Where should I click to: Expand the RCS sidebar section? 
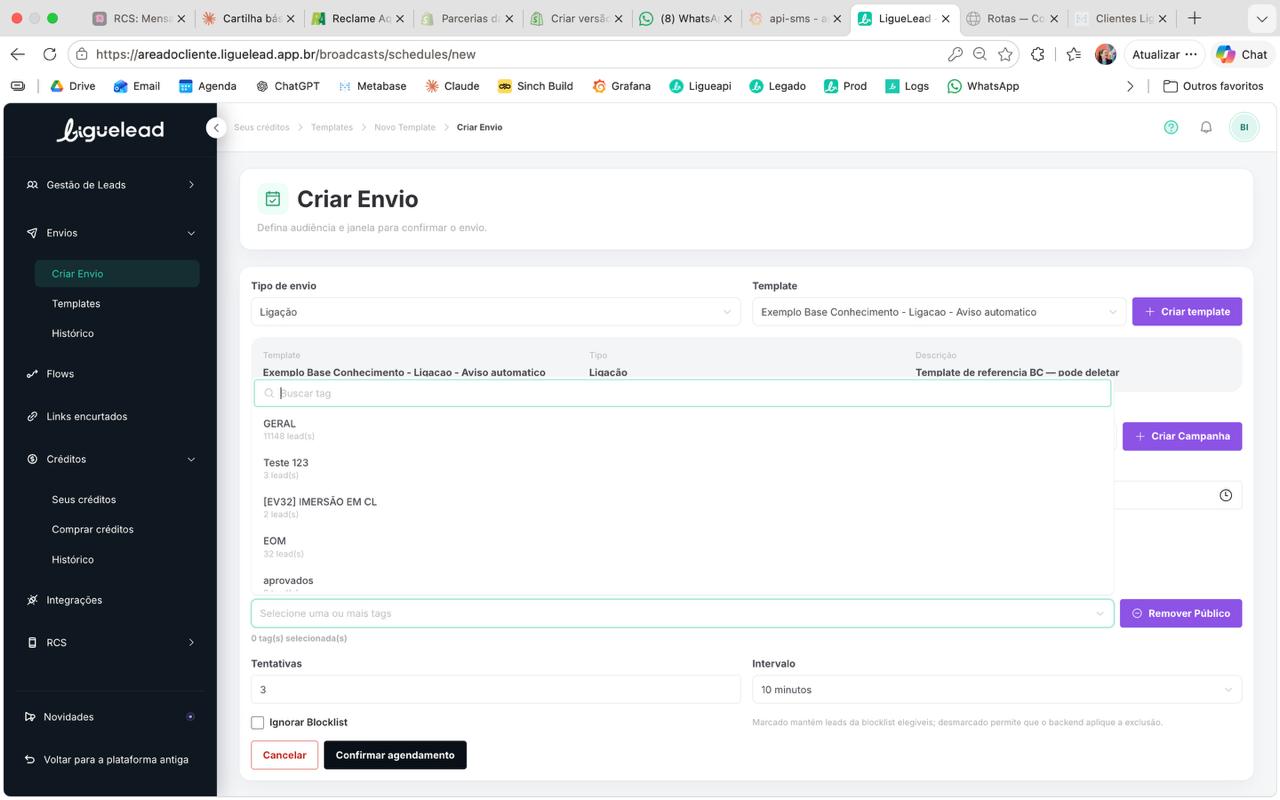[x=110, y=642]
